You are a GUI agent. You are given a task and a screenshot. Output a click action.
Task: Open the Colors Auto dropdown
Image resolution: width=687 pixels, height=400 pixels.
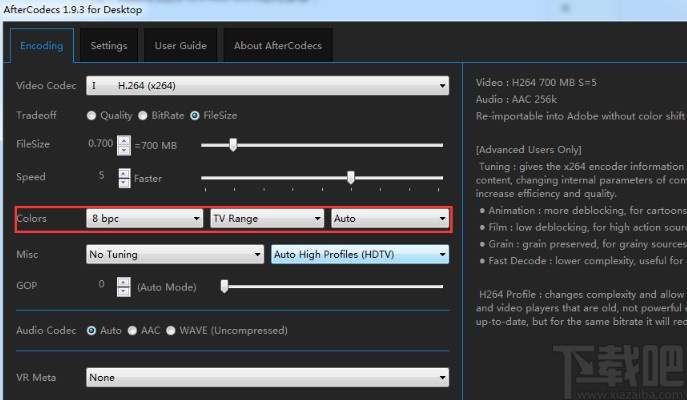point(390,218)
